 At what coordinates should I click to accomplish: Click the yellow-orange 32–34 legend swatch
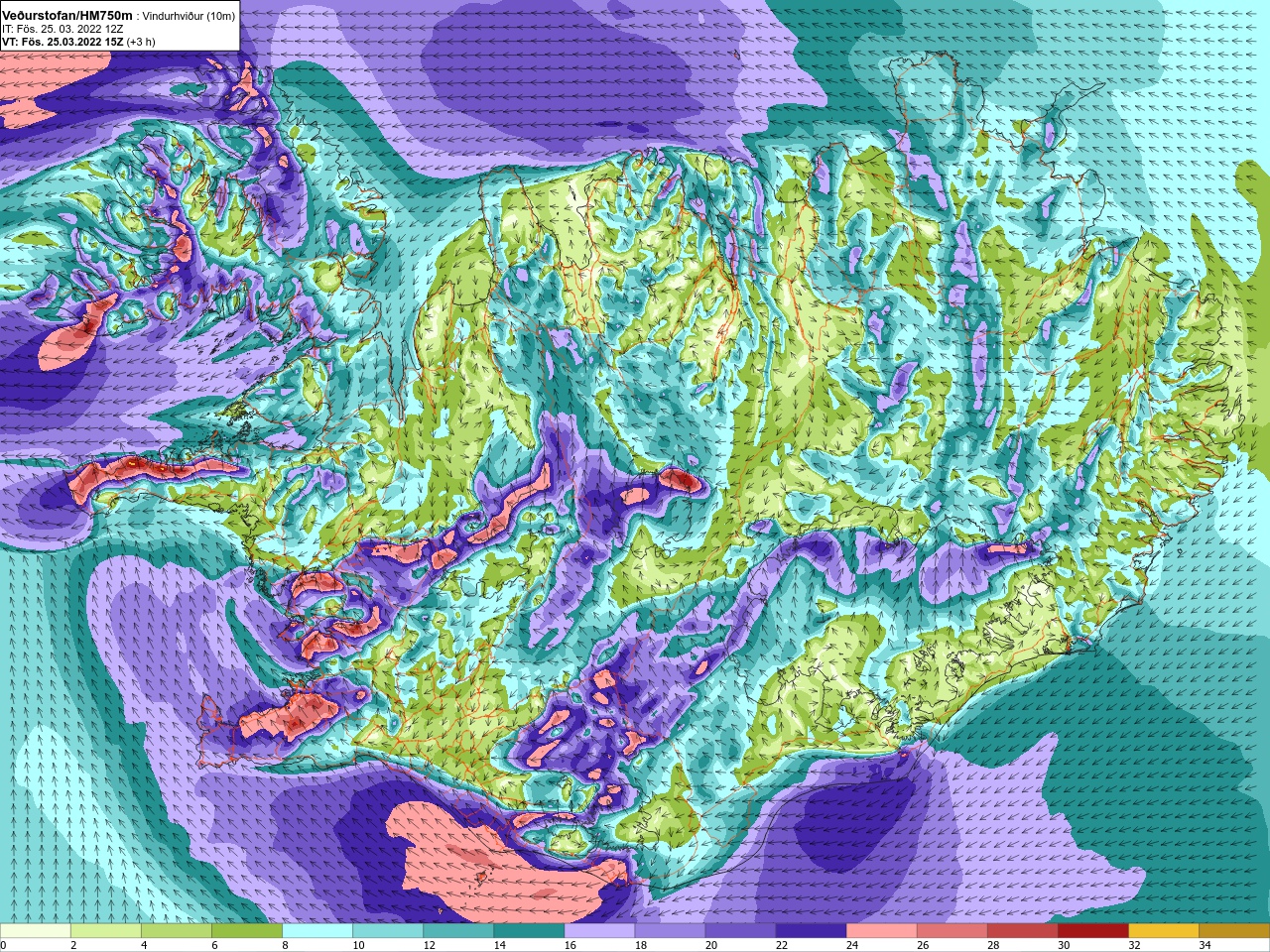1163,932
